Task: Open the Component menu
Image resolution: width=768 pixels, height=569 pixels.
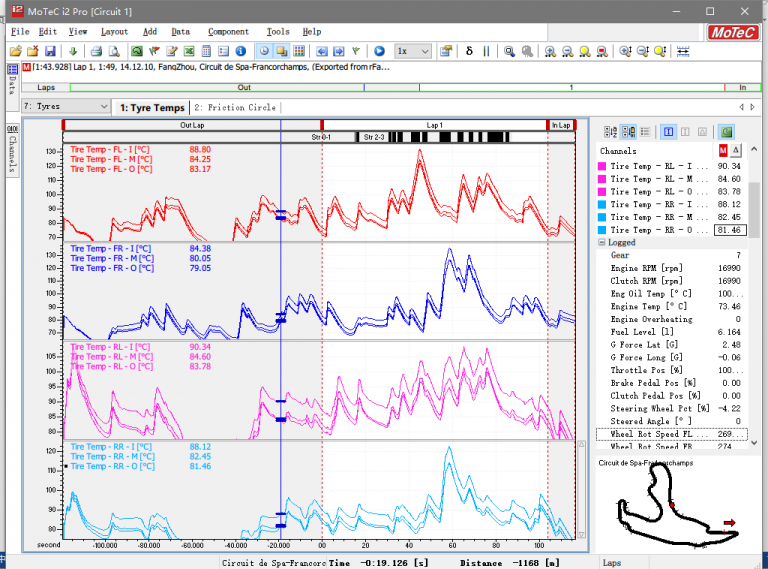Action: pyautogui.click(x=228, y=32)
